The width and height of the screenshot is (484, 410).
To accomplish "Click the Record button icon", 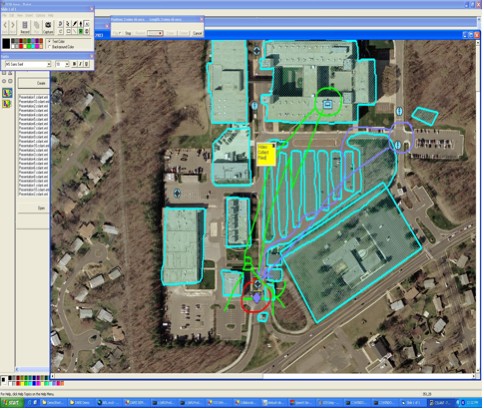I will tap(25, 25).
